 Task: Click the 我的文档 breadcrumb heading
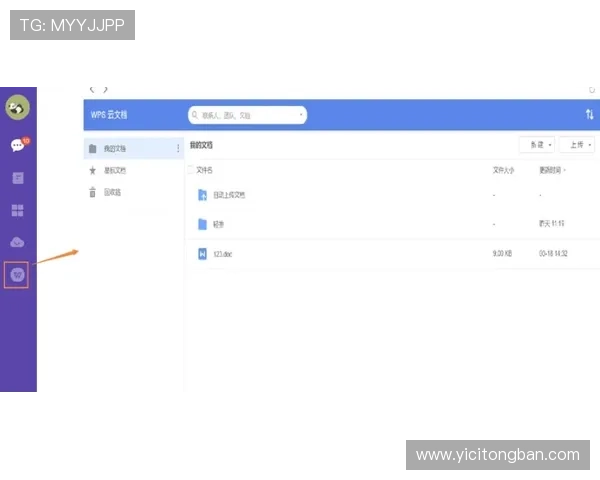201,145
